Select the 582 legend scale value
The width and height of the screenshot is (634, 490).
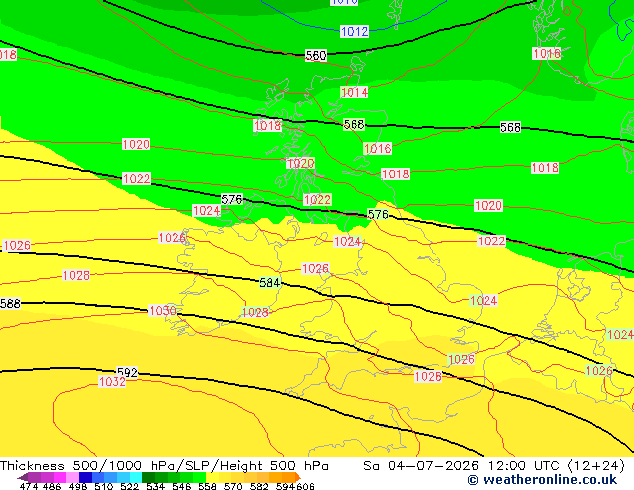click(x=259, y=486)
